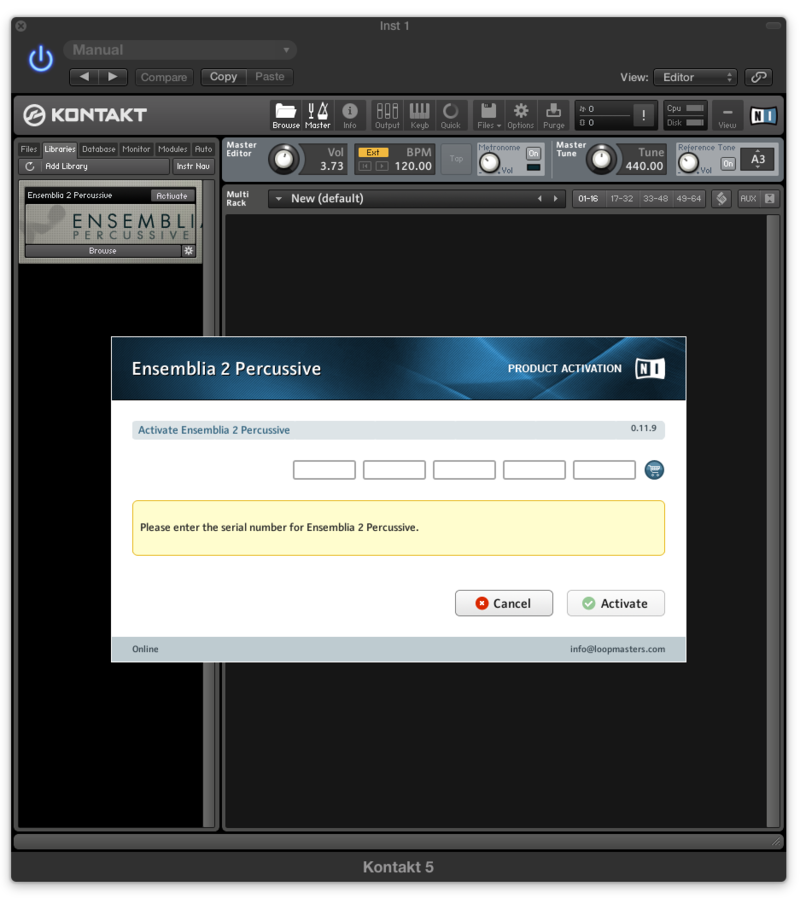The width and height of the screenshot is (800, 904).
Task: Switch to the Libraries tab
Action: click(x=60, y=149)
